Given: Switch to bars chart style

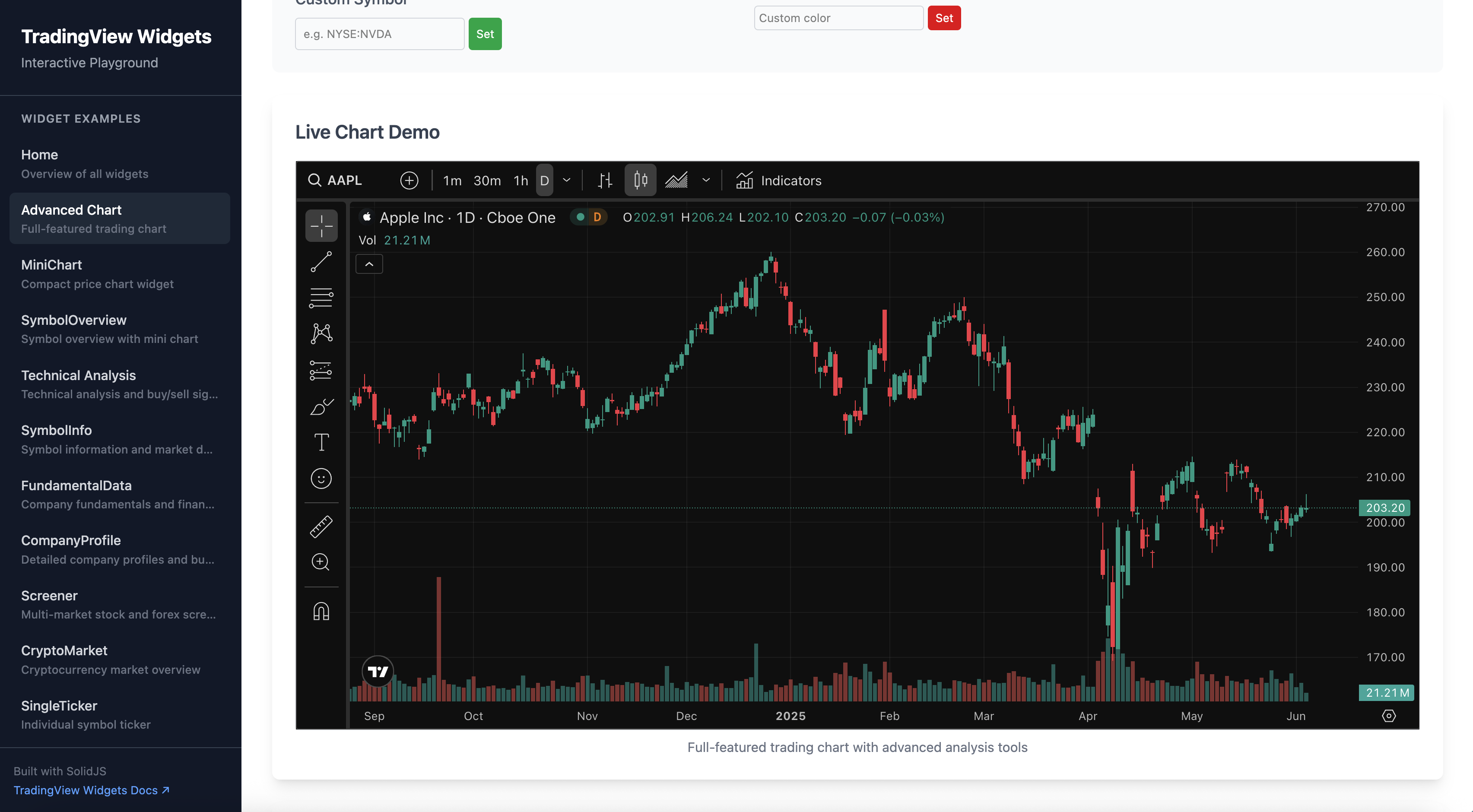Looking at the screenshot, I should [605, 181].
